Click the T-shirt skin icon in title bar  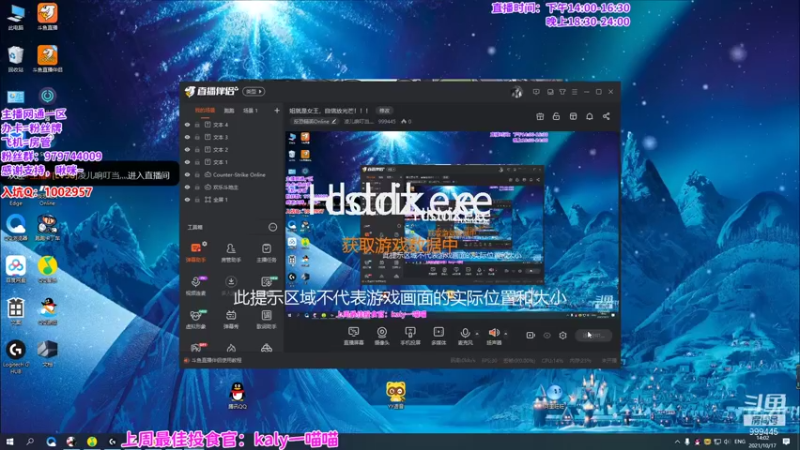pos(562,92)
